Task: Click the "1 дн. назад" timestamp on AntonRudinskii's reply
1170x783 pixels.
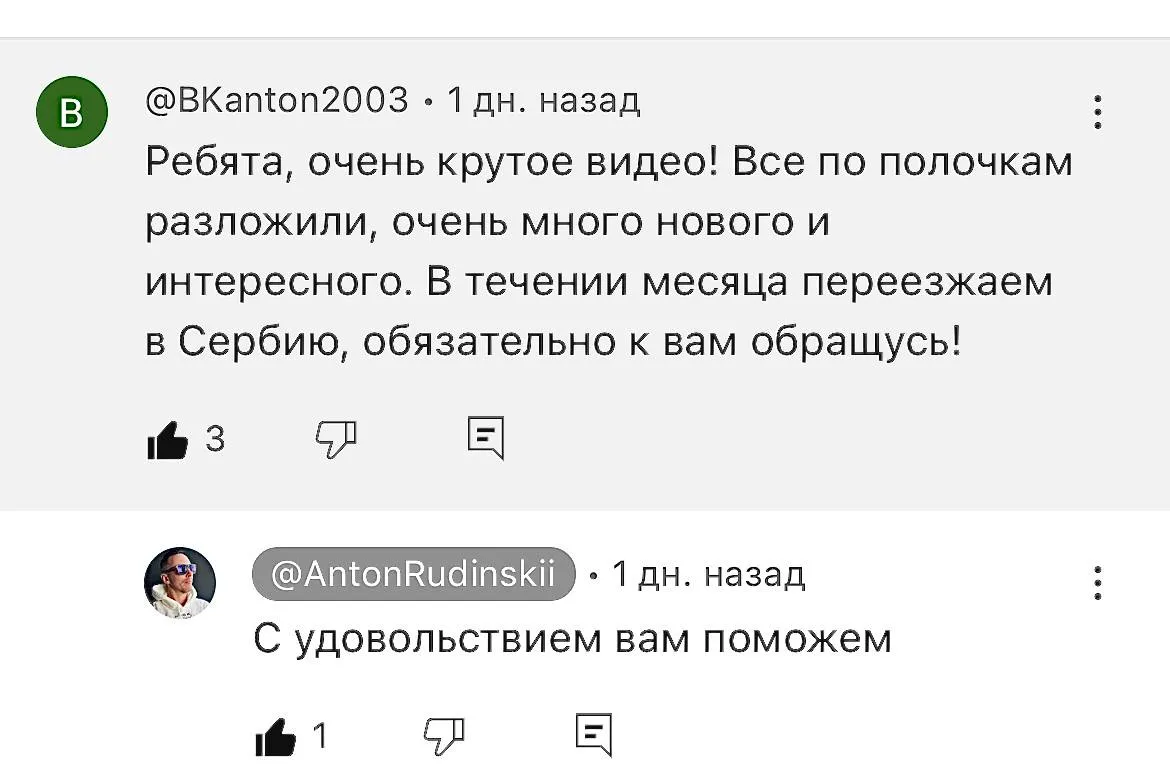Action: (708, 574)
